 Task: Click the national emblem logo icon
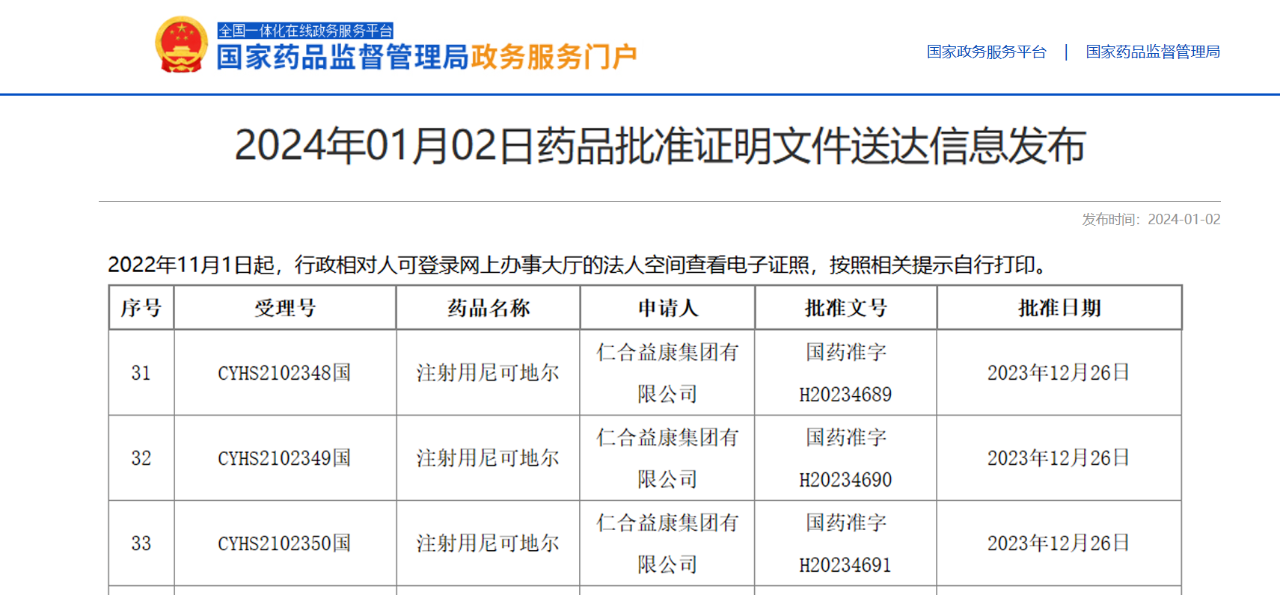[181, 44]
